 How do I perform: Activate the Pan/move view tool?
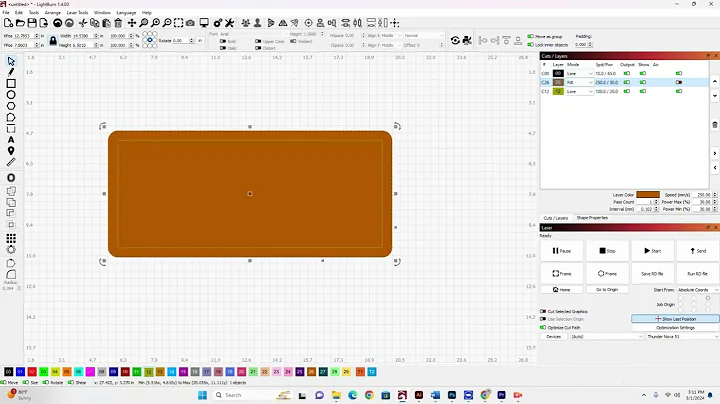click(x=132, y=23)
